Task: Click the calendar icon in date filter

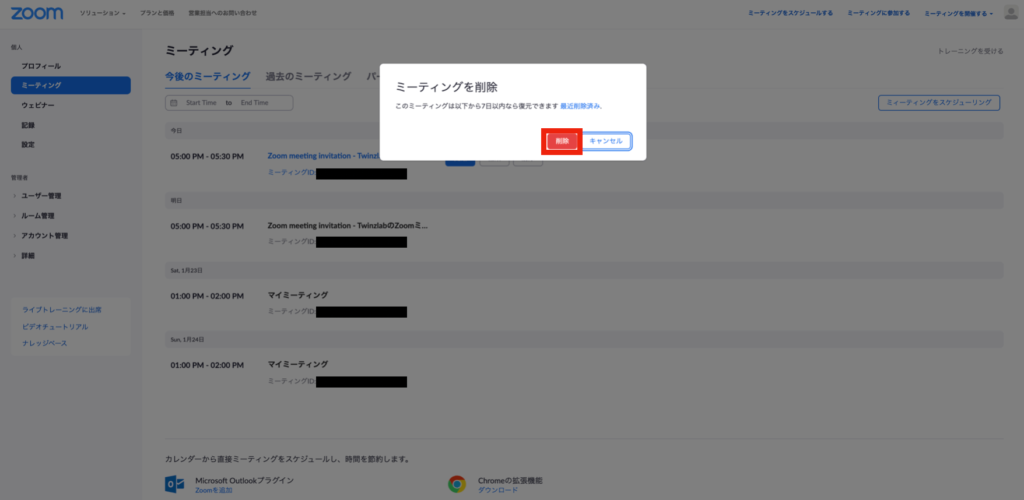Action: 174,103
